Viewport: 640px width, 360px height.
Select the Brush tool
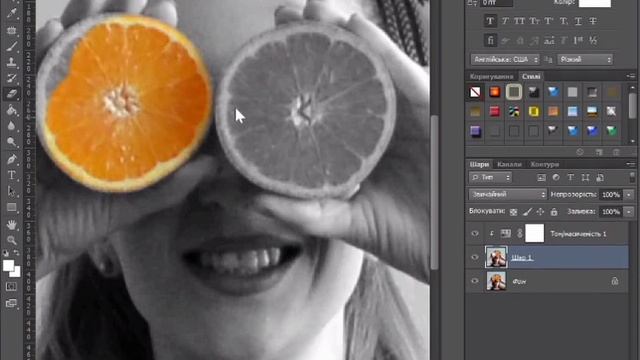point(11,46)
